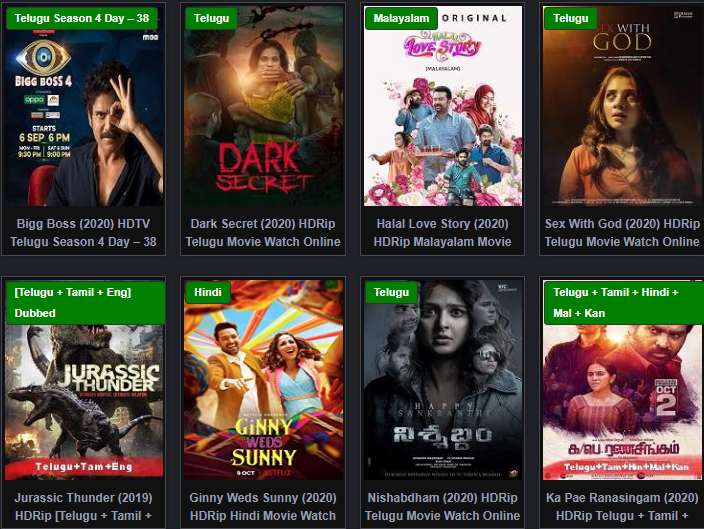The height and width of the screenshot is (529, 704).
Task: Click the 'Telugu Season 4 Day – 38' tag
Action: 82,18
